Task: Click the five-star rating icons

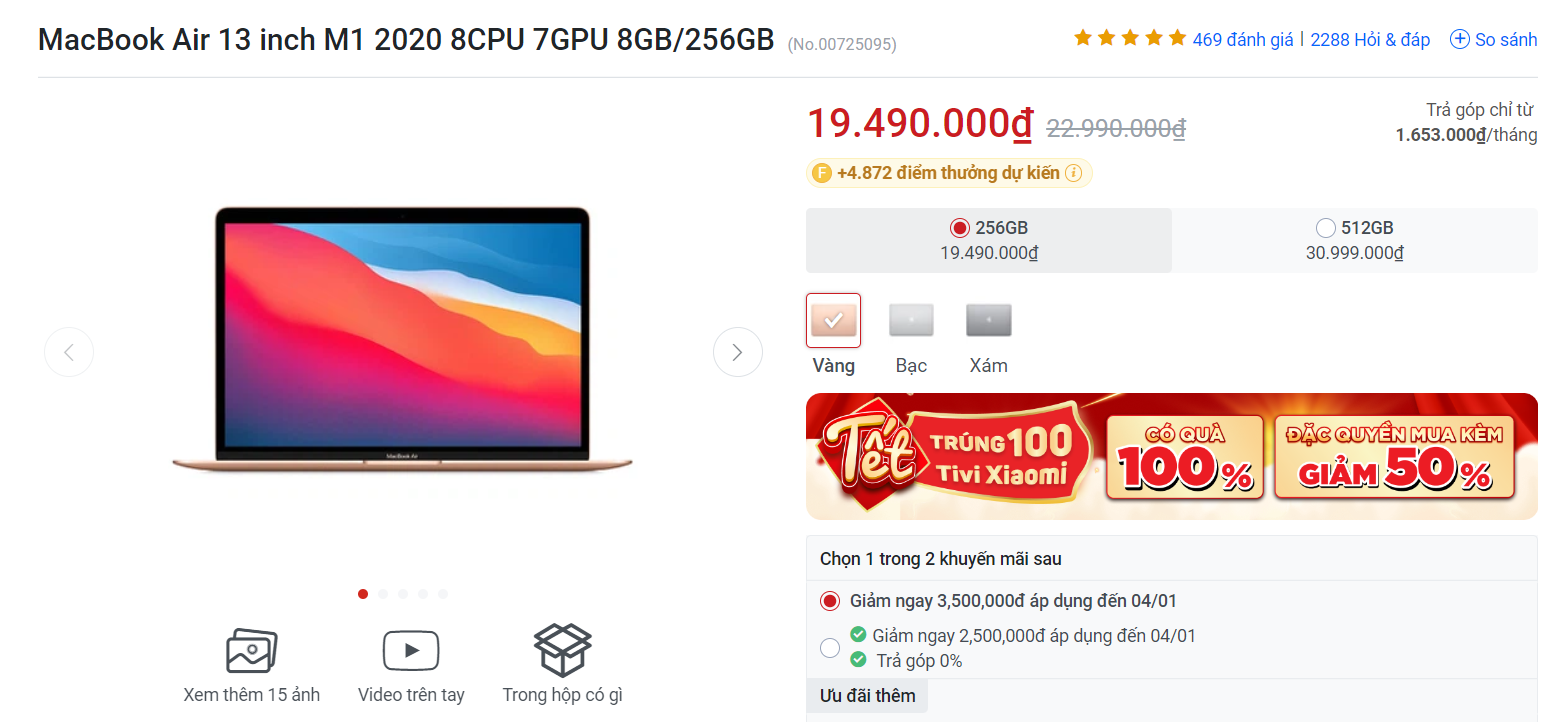Action: (1130, 39)
